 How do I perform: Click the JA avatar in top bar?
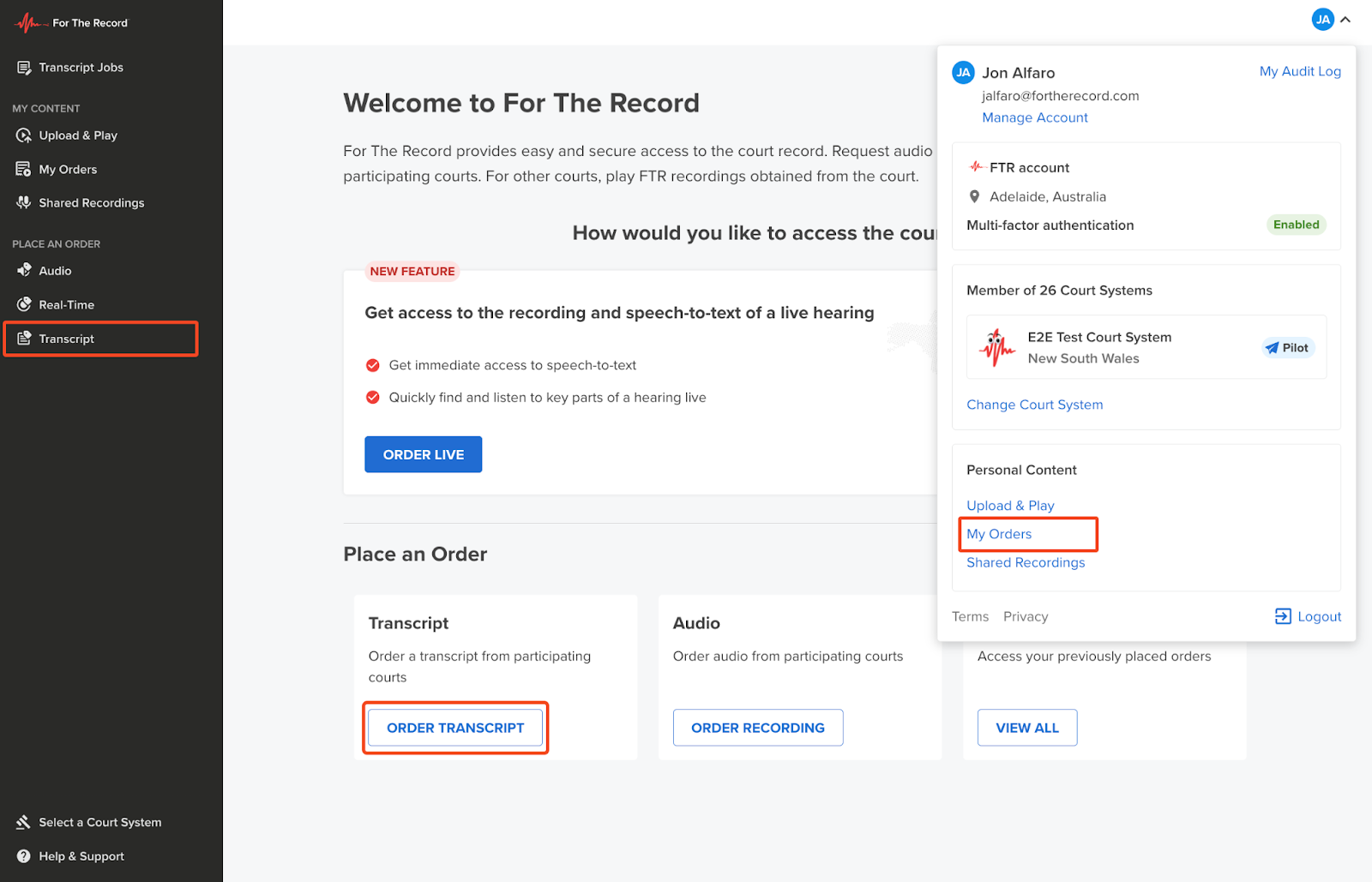point(1323,20)
